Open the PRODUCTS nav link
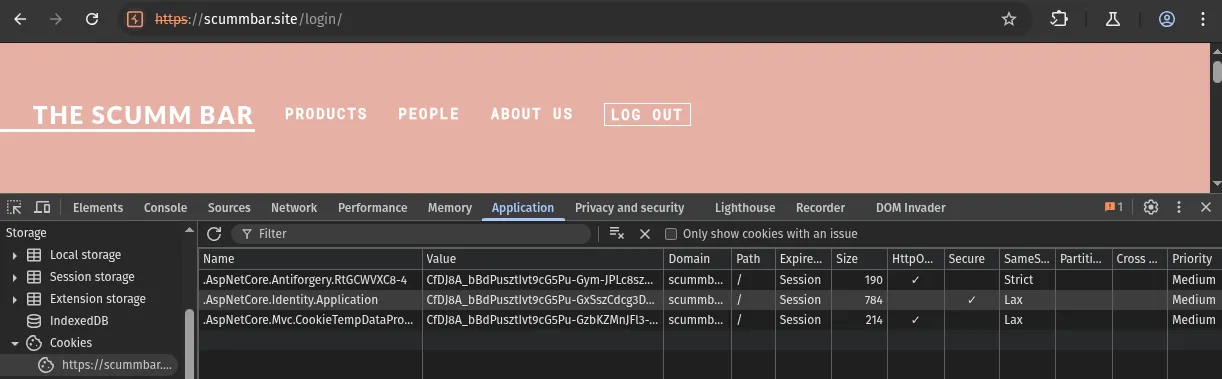The image size is (1222, 379). [326, 114]
